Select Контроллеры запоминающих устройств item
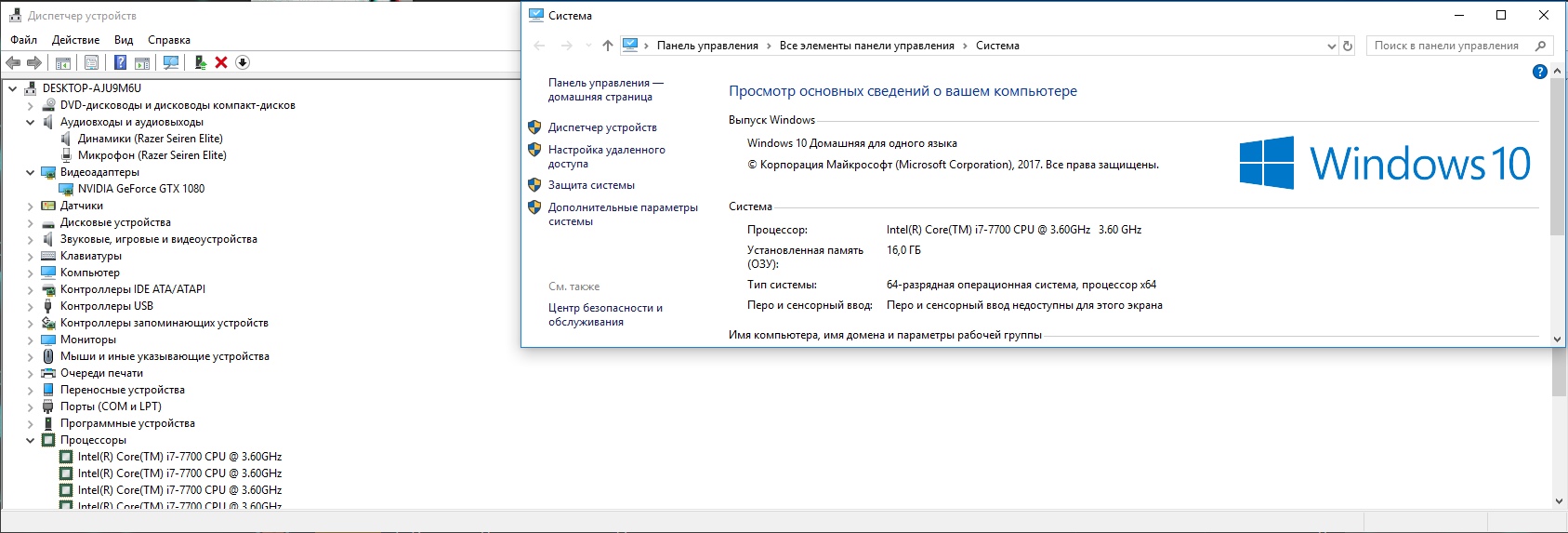The height and width of the screenshot is (533, 1568). pos(164,323)
